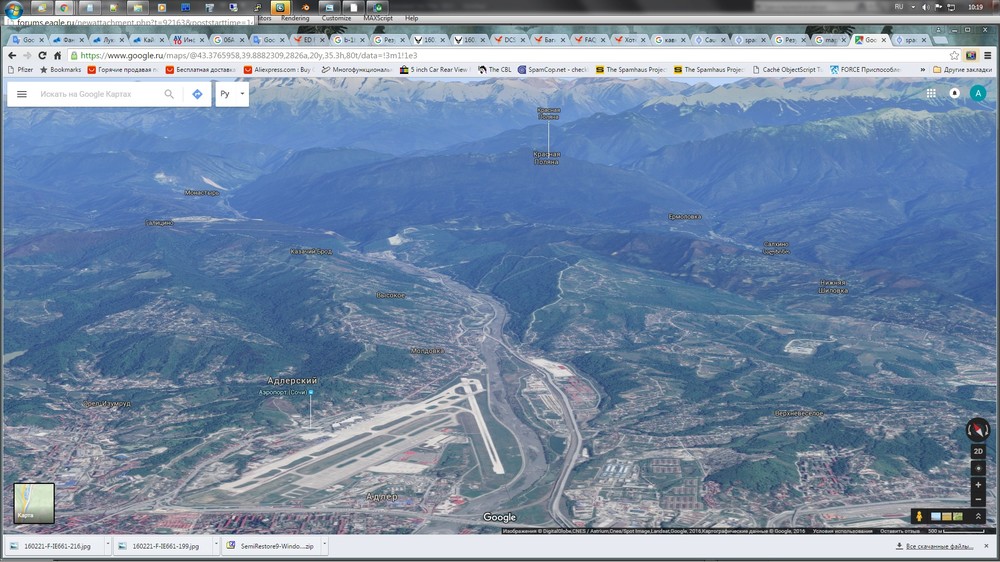Screen dimensions: 1000x562
Task: Show hidden bookmarks with the » chevron
Action: point(922,70)
